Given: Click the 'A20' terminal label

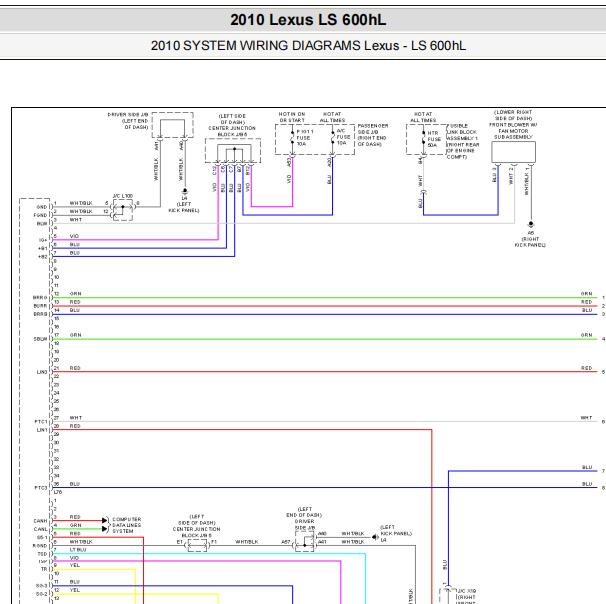Looking at the screenshot, I should [329, 162].
